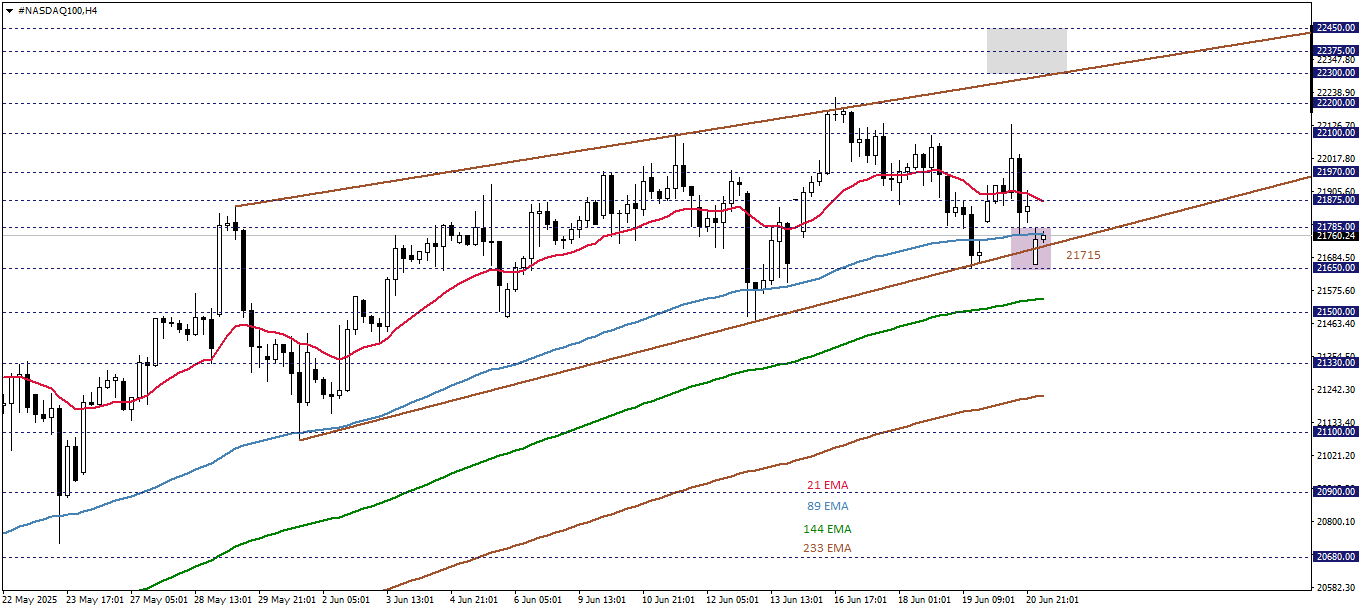This screenshot has width=1362, height=611.
Task: Select the 233 EMA legend label
Action: pos(827,548)
